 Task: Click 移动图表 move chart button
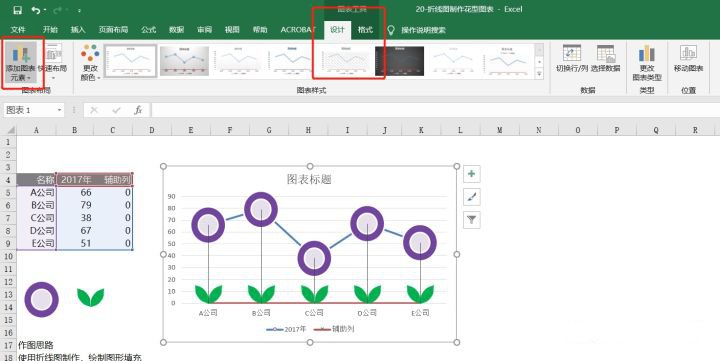point(688,59)
